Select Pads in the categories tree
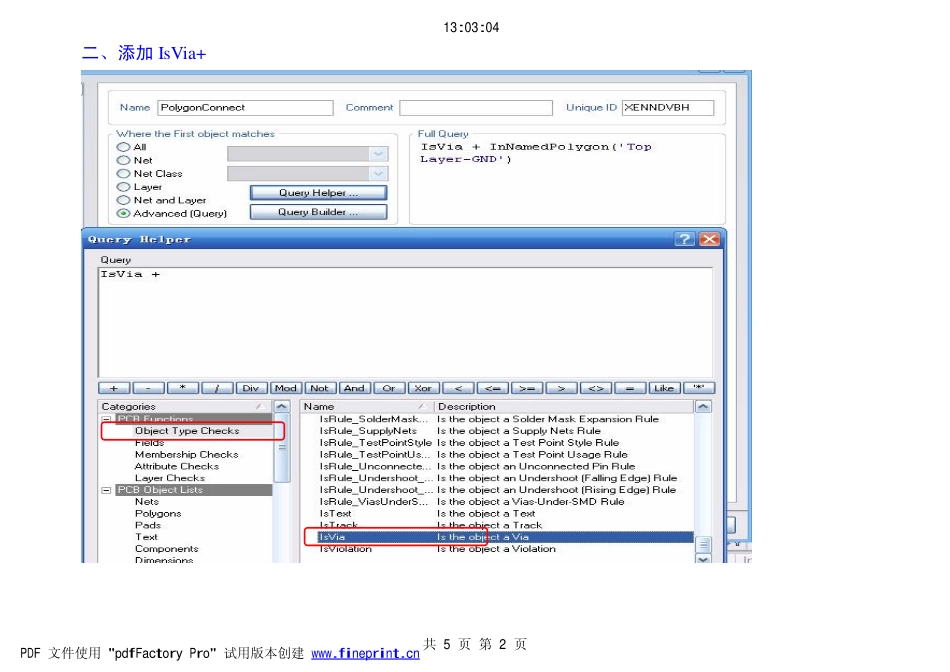The height and width of the screenshot is (672, 950). click(x=148, y=525)
